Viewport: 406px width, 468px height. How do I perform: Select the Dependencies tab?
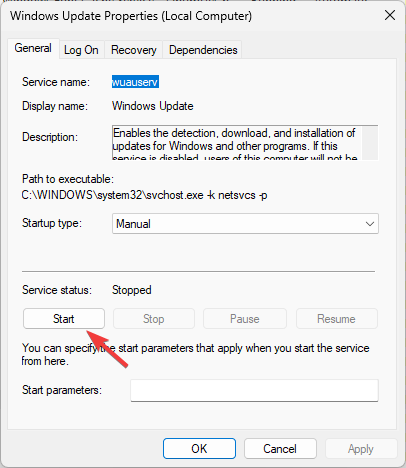[x=203, y=50]
